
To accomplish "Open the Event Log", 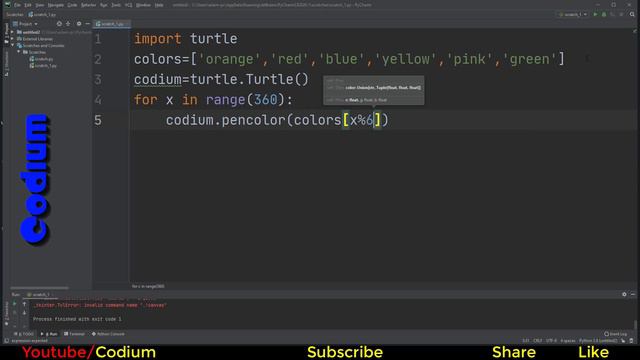I will click(616, 334).
